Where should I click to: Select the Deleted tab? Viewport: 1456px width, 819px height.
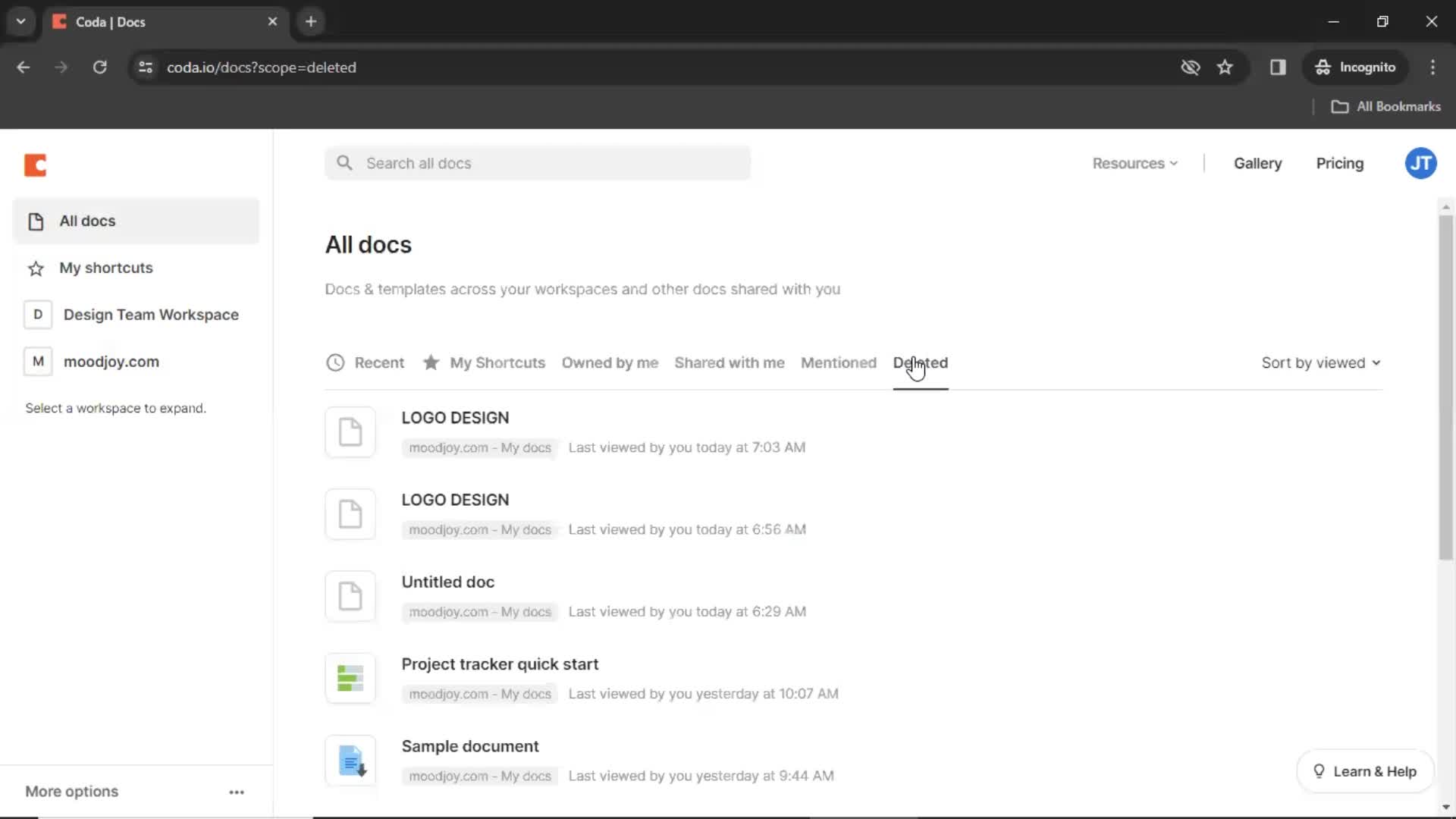(920, 362)
